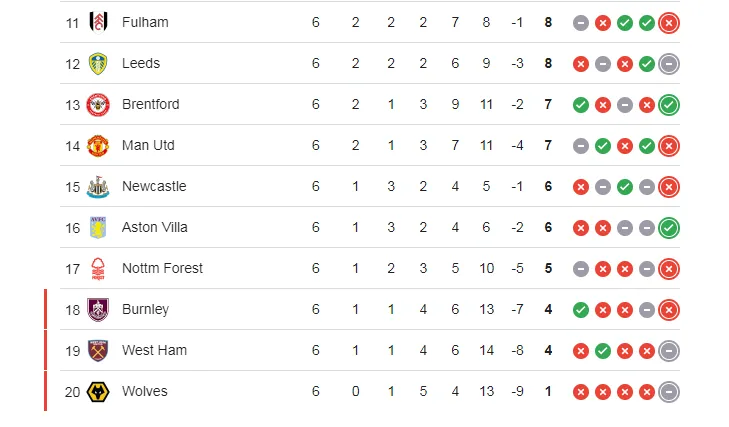
Task: Select the Wolves team name
Action: pyautogui.click(x=145, y=391)
